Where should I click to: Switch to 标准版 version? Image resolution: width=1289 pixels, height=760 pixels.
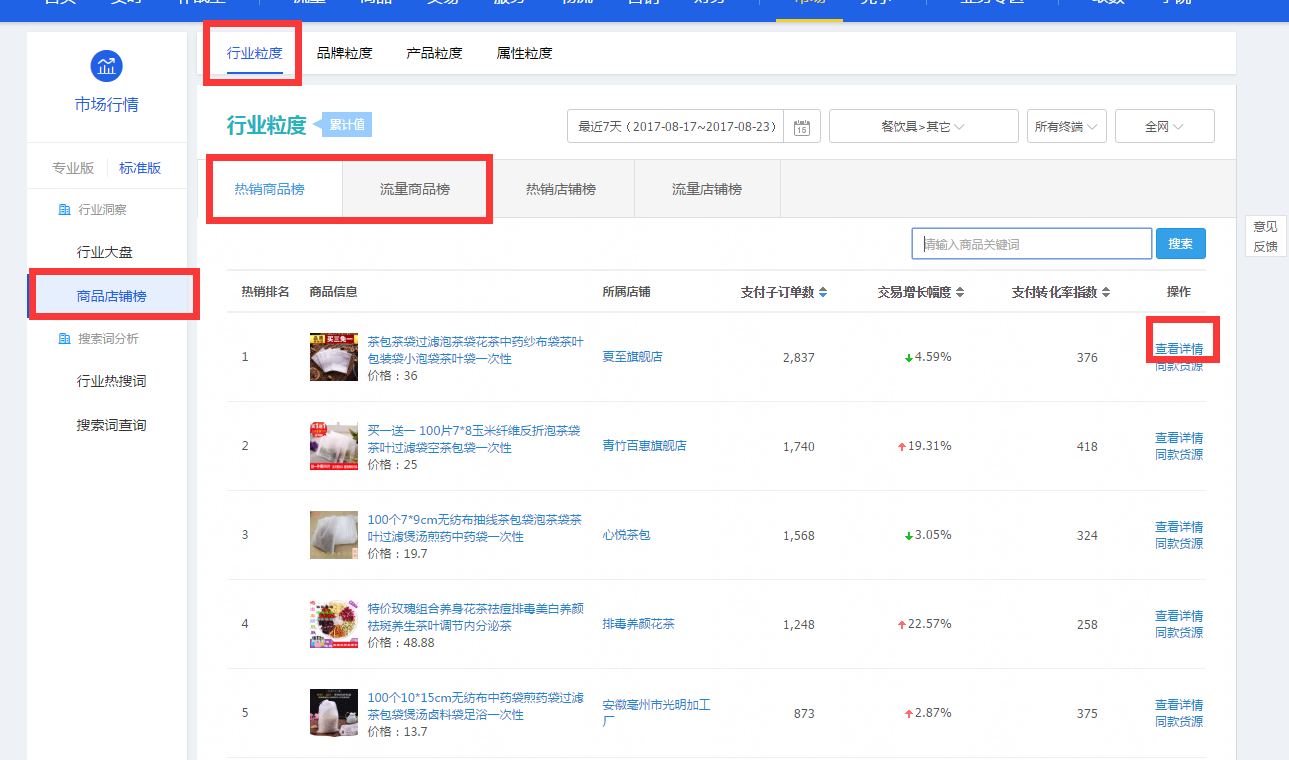click(x=140, y=168)
